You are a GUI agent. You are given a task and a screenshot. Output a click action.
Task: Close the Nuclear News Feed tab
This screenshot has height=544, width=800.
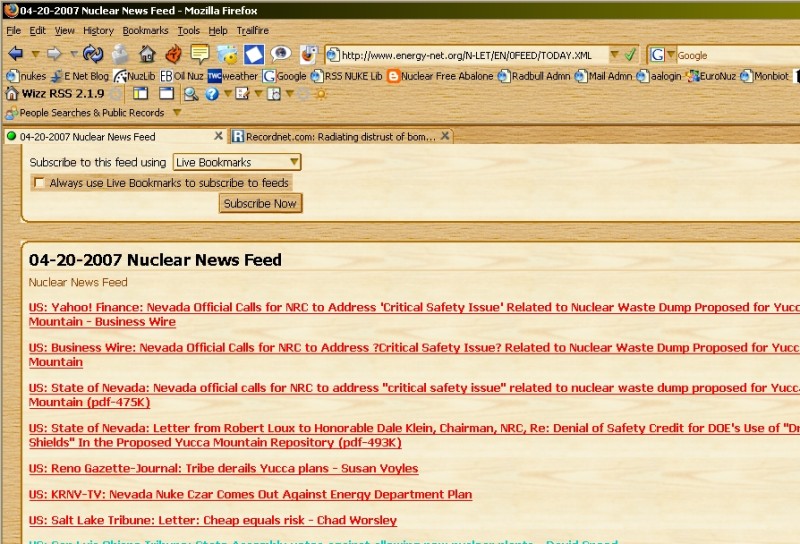[218, 136]
